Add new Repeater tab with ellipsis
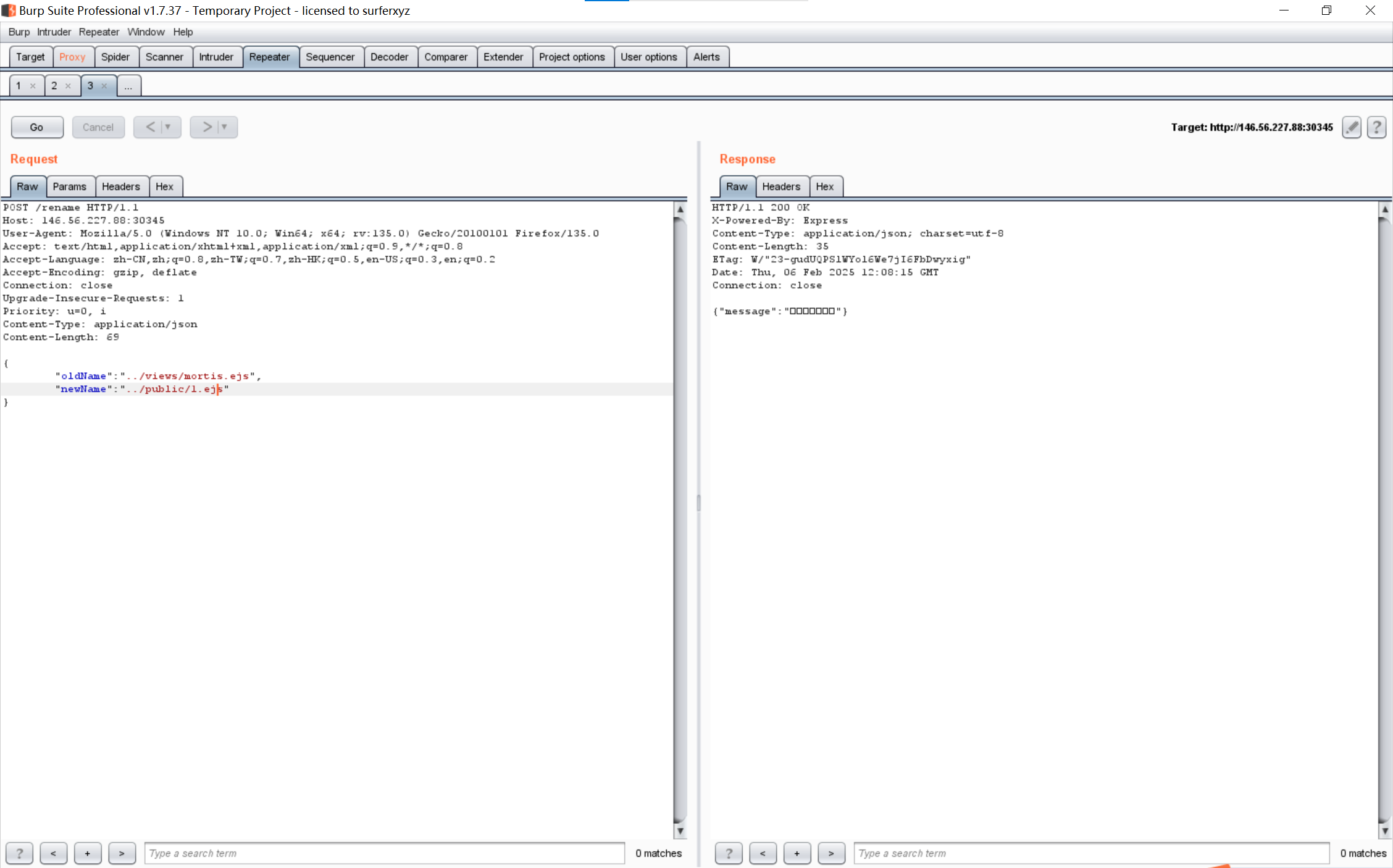The image size is (1393, 868). point(128,86)
